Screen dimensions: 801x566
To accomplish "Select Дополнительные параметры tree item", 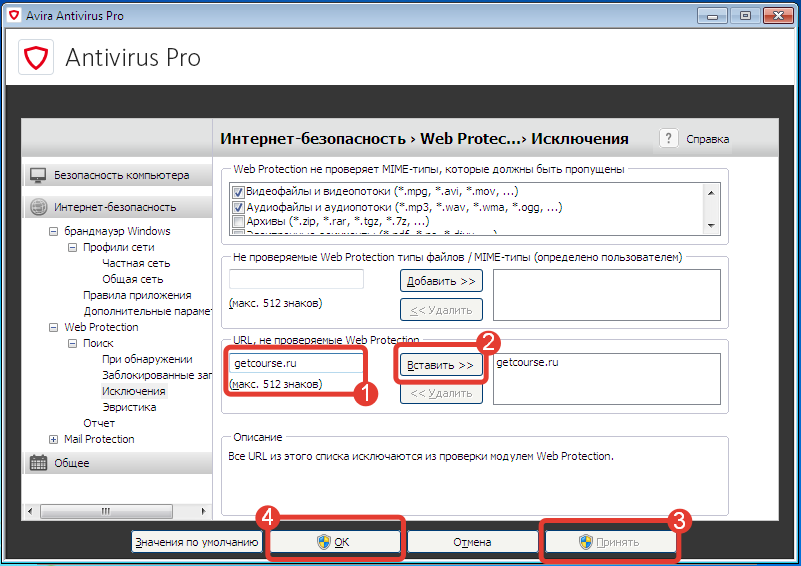I will pyautogui.click(x=147, y=311).
